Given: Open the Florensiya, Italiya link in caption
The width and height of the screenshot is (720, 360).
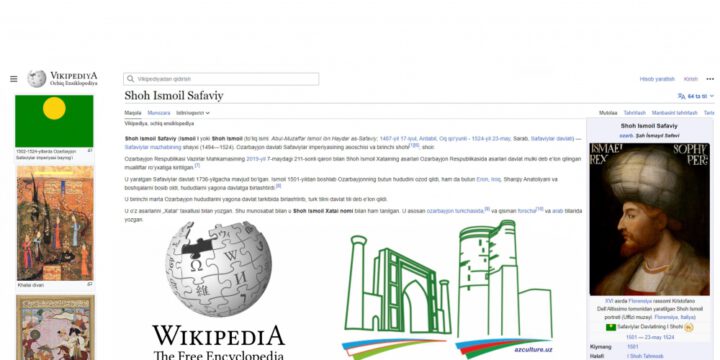Looking at the screenshot, I should click(x=675, y=317).
